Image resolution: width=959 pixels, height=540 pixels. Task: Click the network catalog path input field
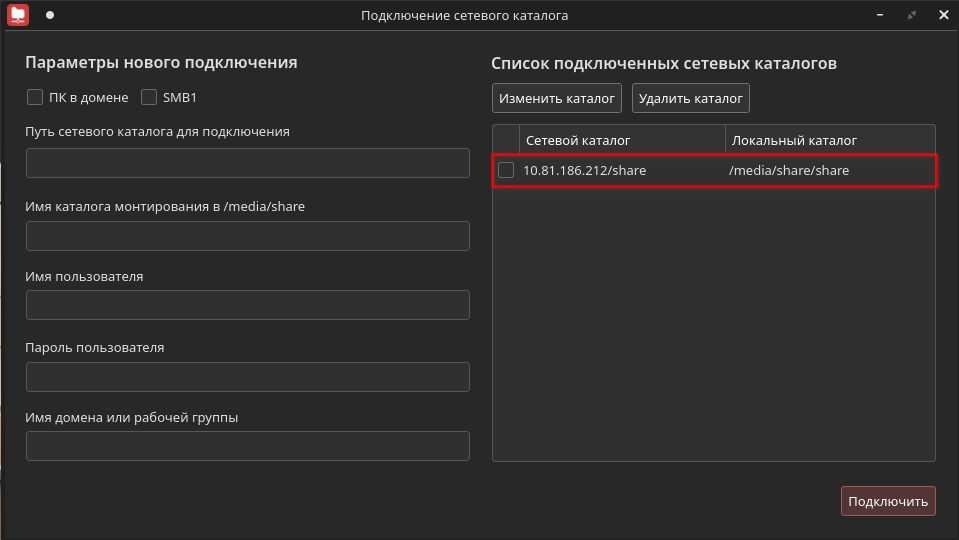point(247,163)
